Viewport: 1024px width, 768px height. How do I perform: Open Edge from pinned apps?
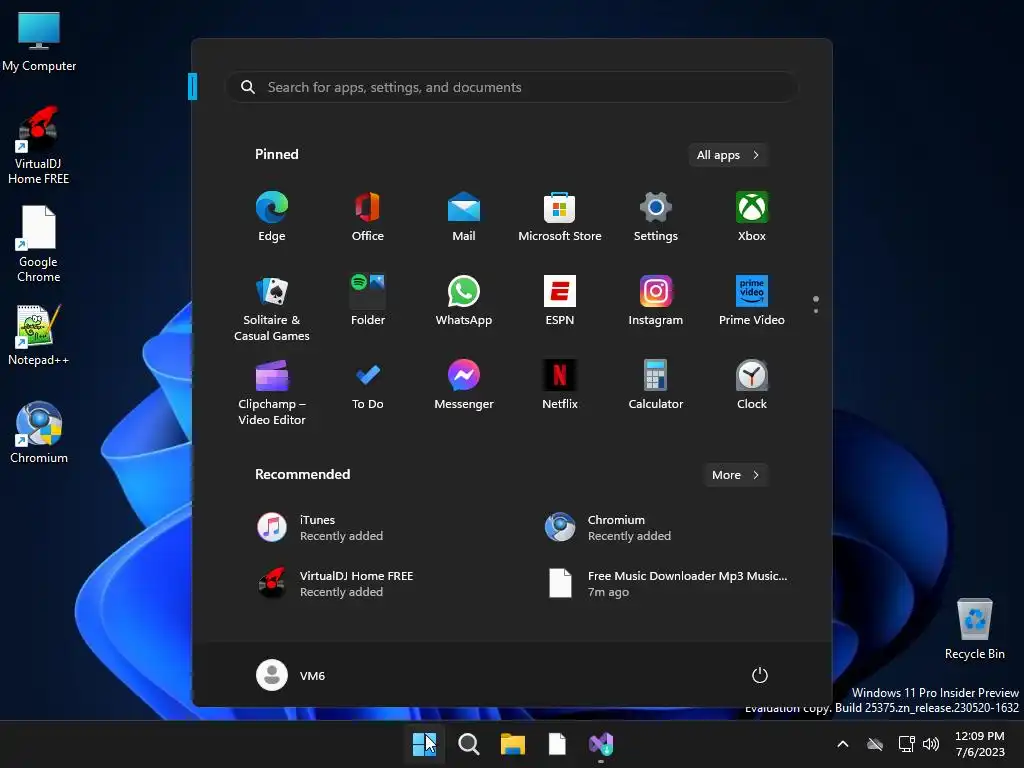[x=272, y=216]
